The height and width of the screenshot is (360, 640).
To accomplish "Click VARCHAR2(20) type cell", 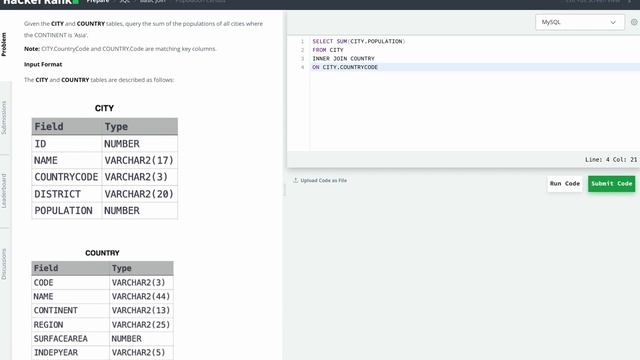I will pos(139,194).
